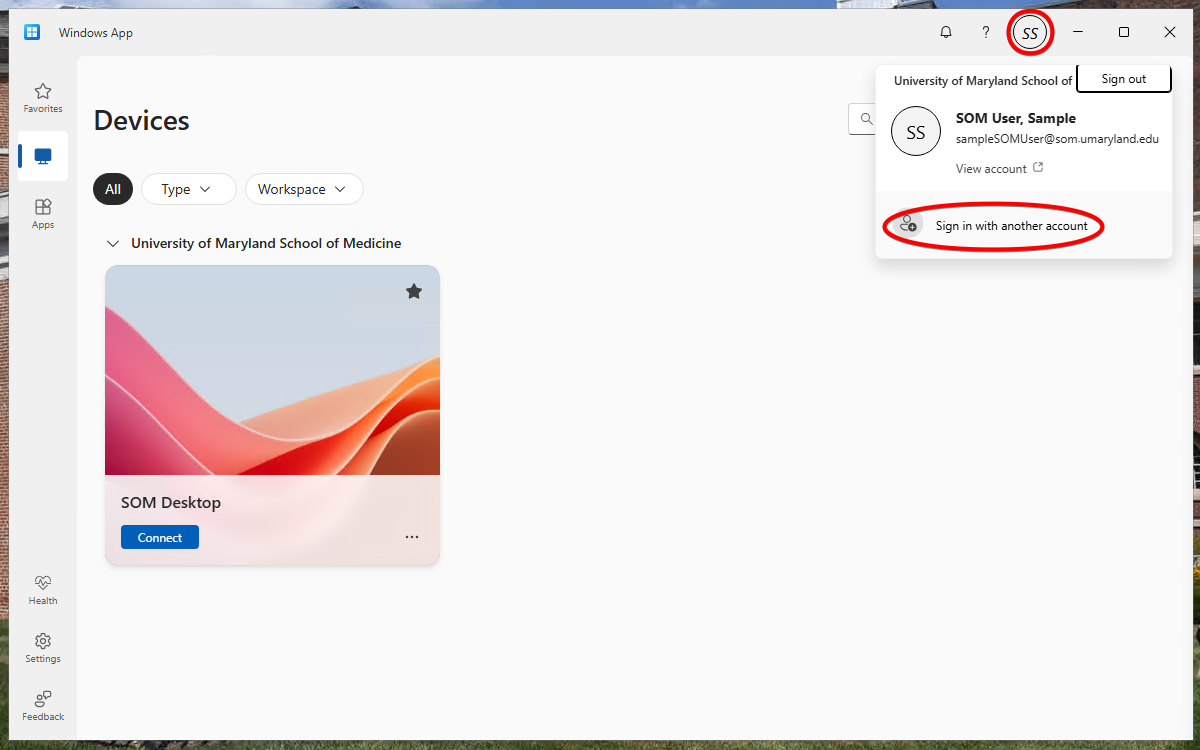1200x750 pixels.
Task: Select the Devices monitor icon in sidebar
Action: 43,156
